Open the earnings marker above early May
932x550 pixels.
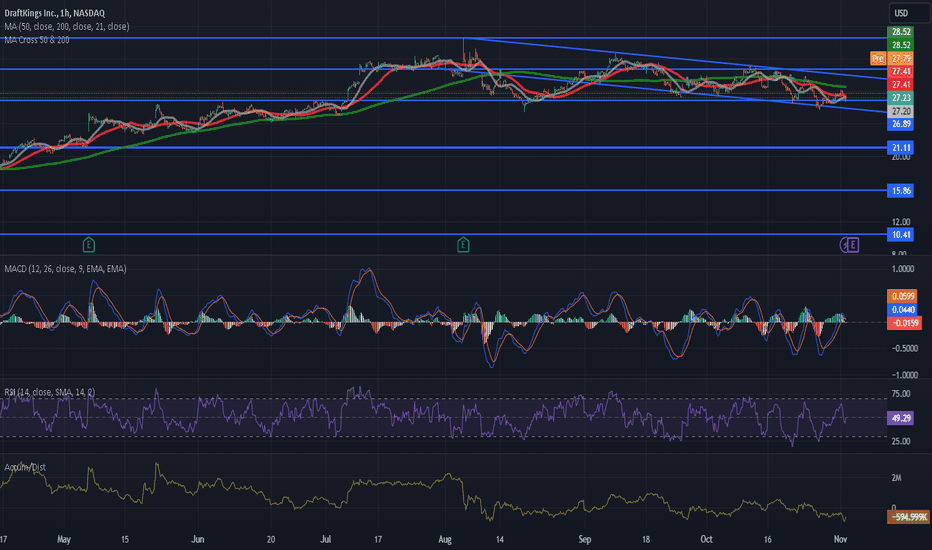[89, 244]
